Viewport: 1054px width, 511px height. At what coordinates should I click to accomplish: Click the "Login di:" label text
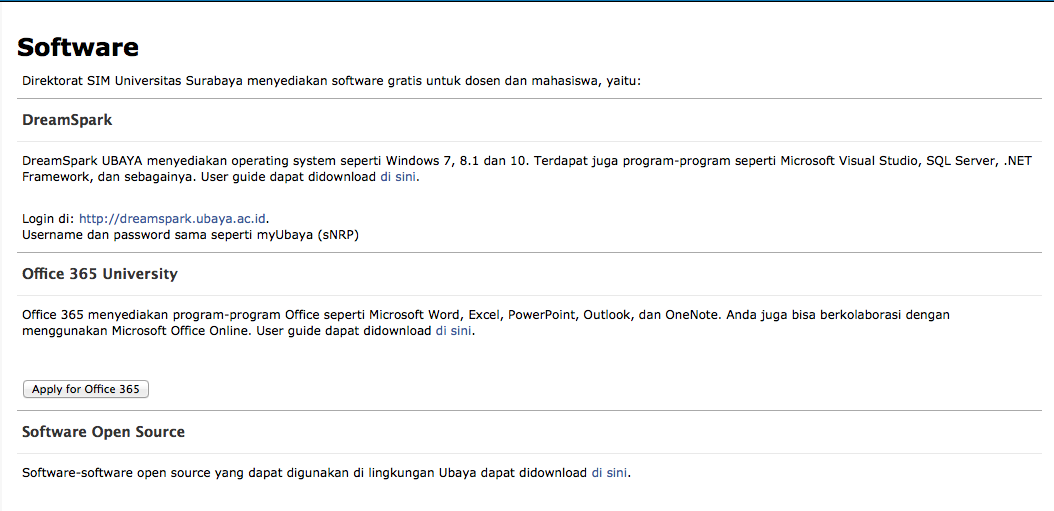(x=49, y=219)
